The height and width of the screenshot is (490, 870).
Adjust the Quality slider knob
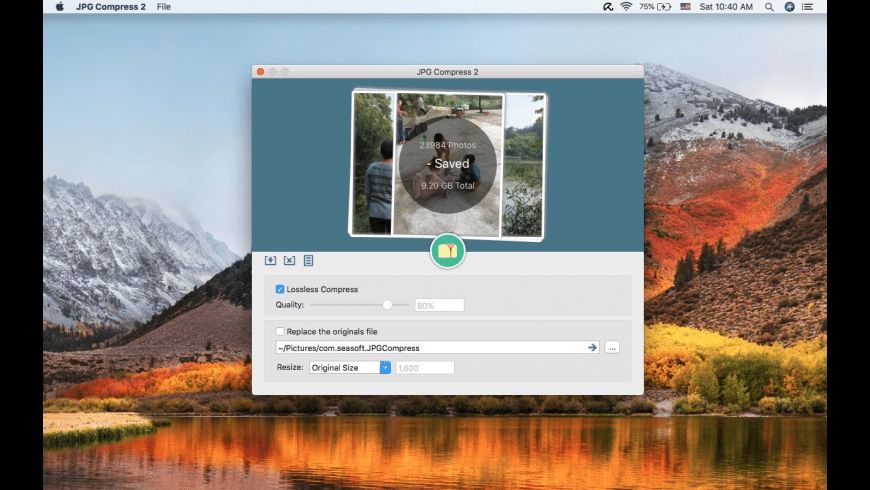point(387,305)
